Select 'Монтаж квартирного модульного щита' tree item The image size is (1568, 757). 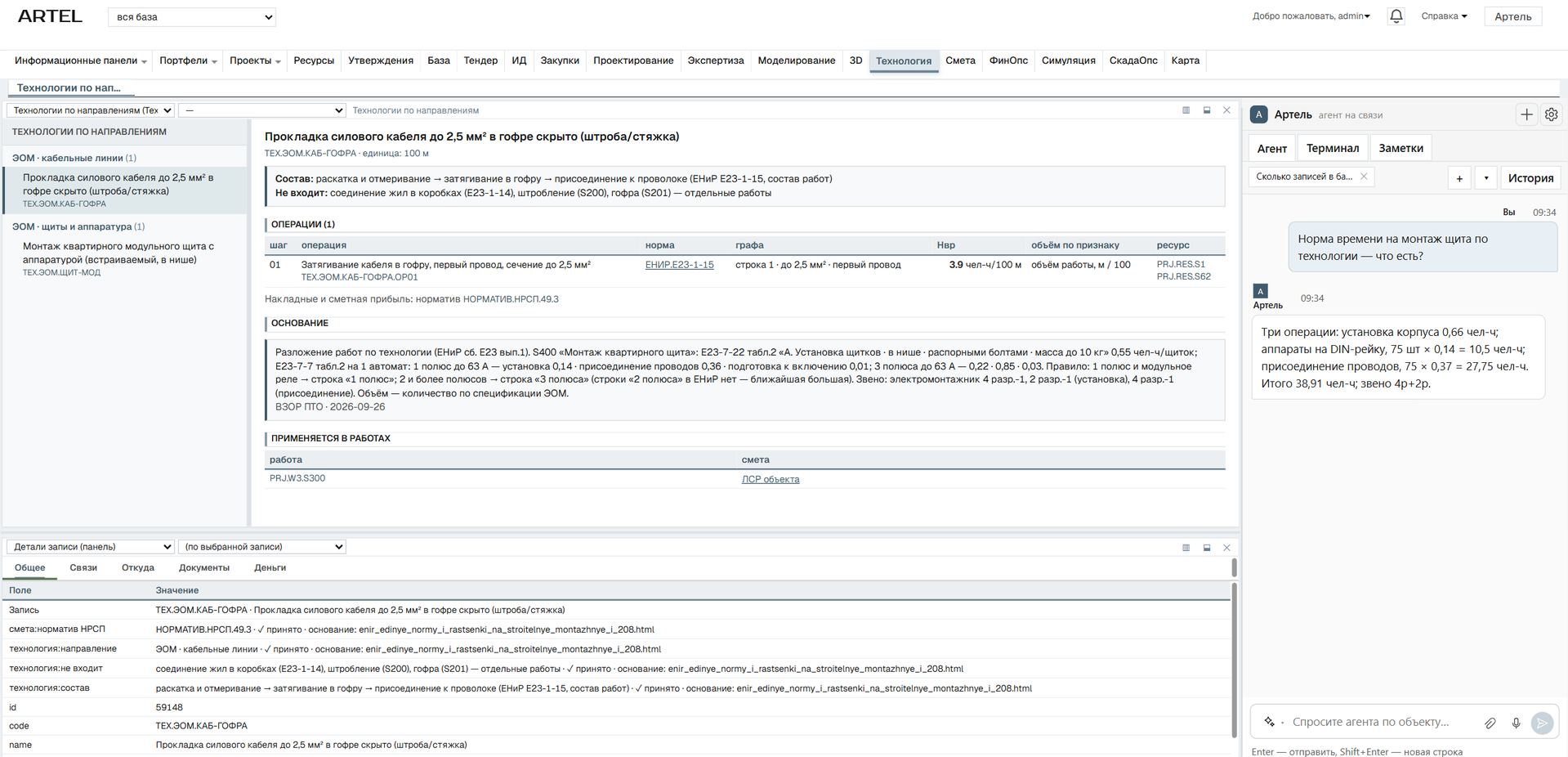(x=125, y=258)
